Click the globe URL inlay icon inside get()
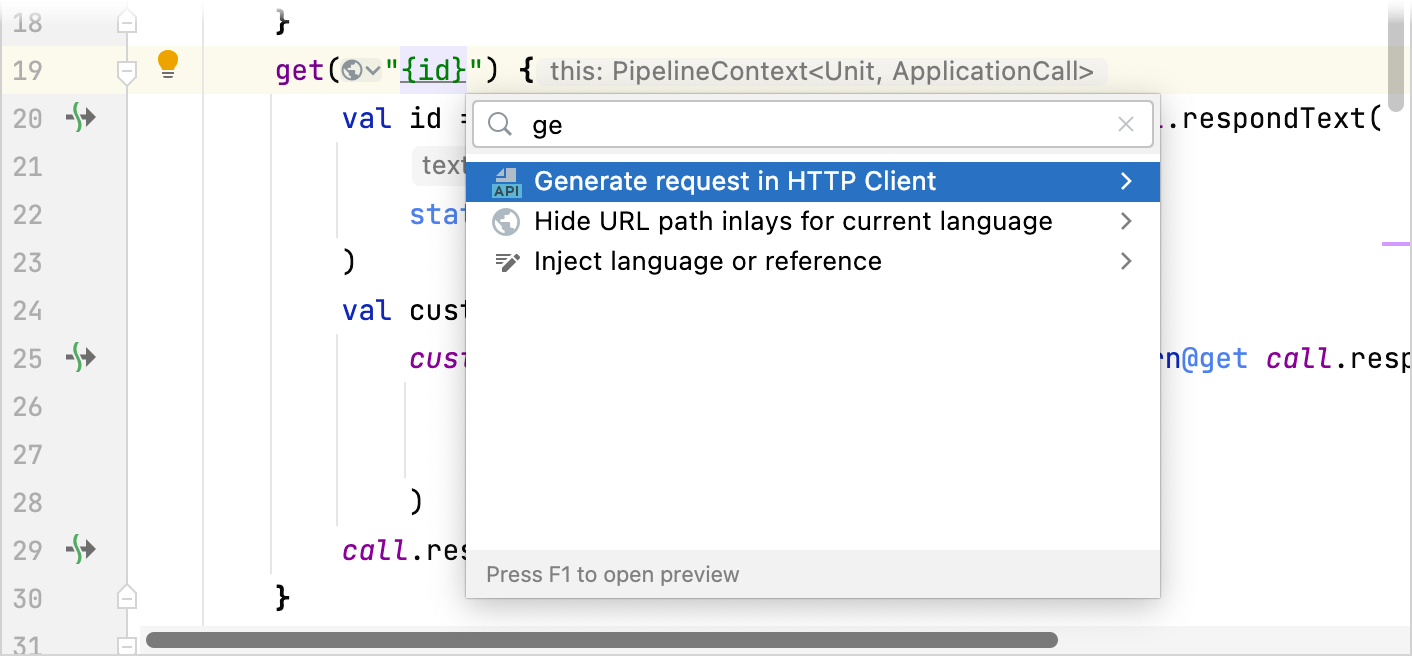The height and width of the screenshot is (656, 1412). click(352, 70)
